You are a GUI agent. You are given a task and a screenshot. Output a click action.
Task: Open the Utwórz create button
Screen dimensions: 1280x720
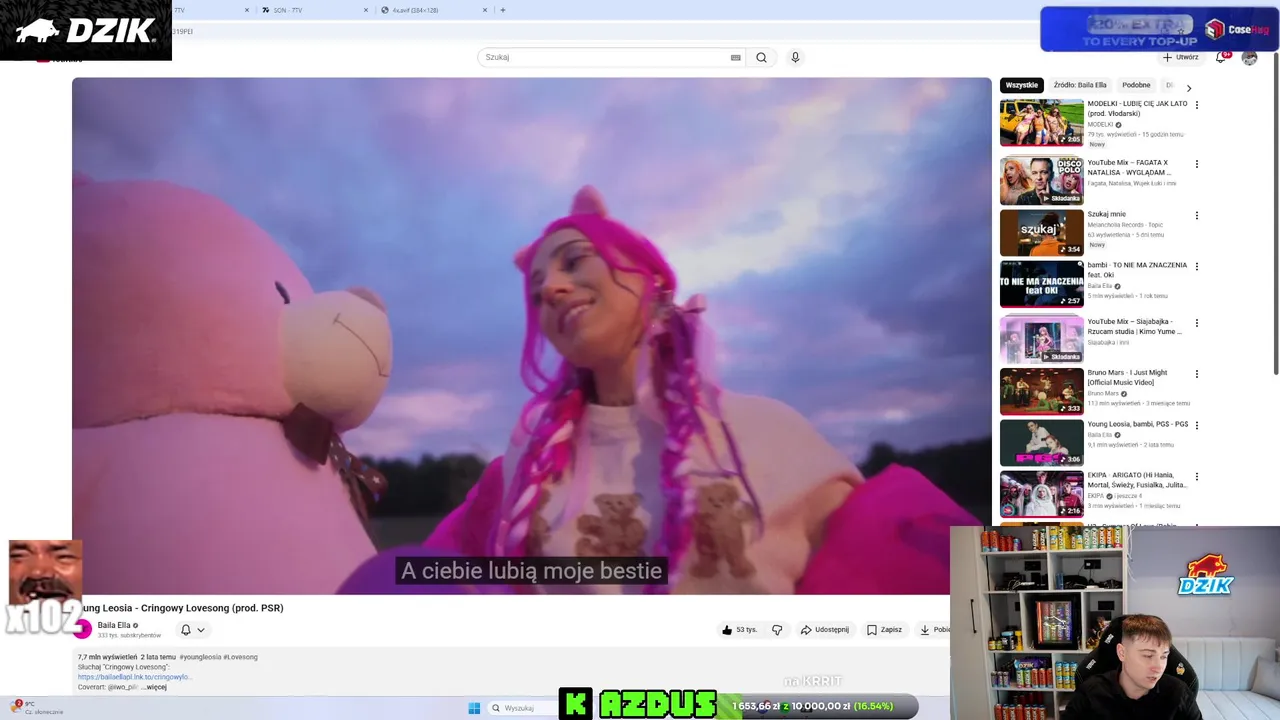coord(1181,57)
